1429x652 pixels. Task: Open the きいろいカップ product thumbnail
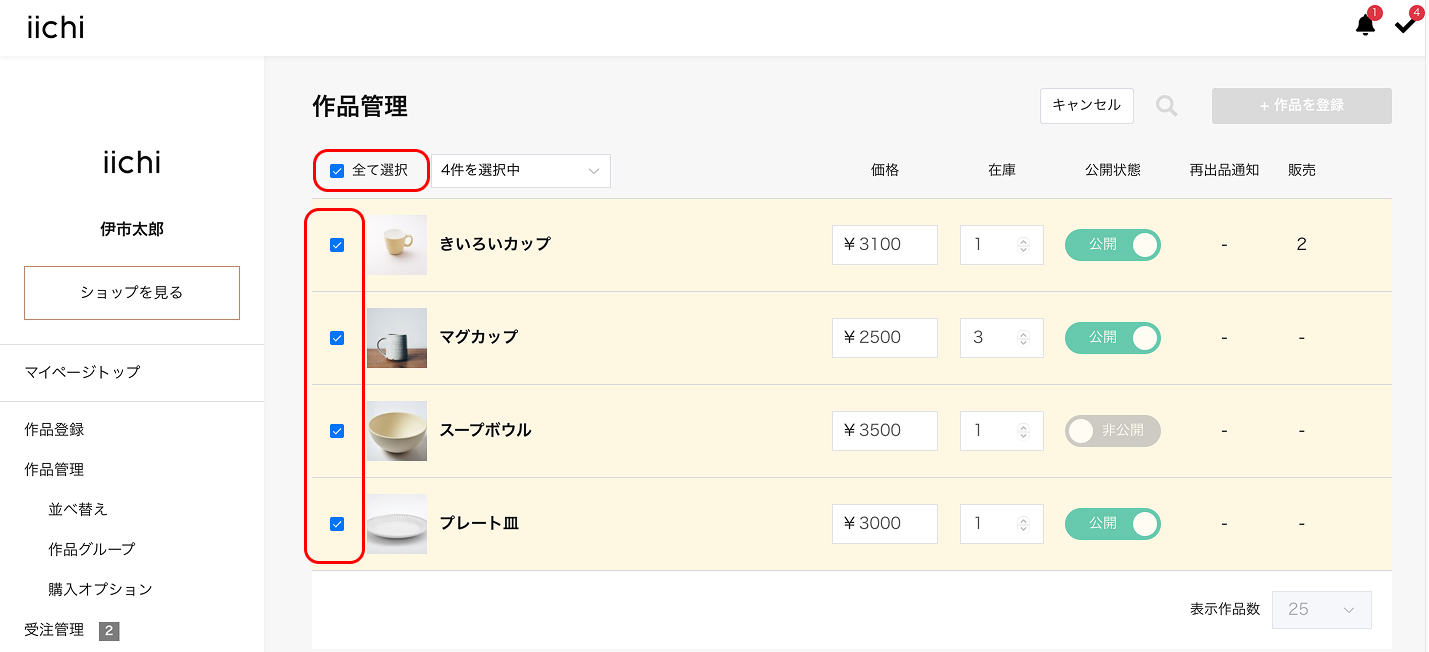point(397,245)
